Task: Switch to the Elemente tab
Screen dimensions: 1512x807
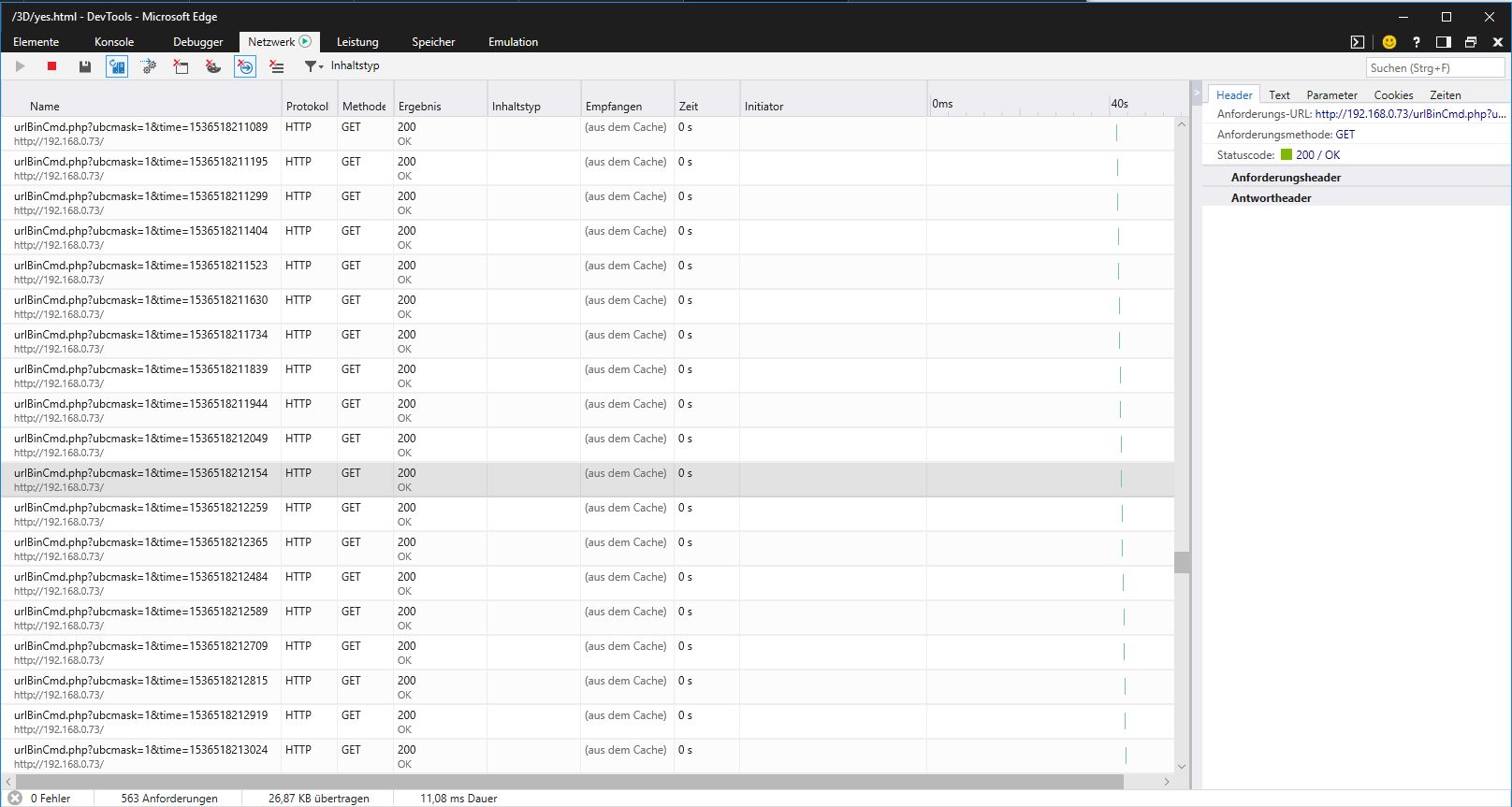Action: pyautogui.click(x=36, y=42)
